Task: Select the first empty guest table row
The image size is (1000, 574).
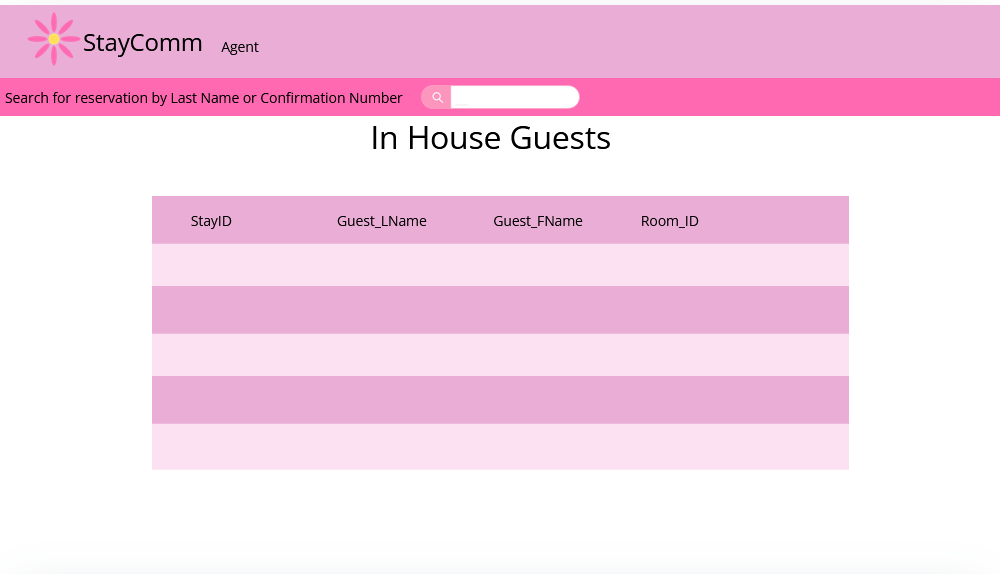Action: coord(500,265)
